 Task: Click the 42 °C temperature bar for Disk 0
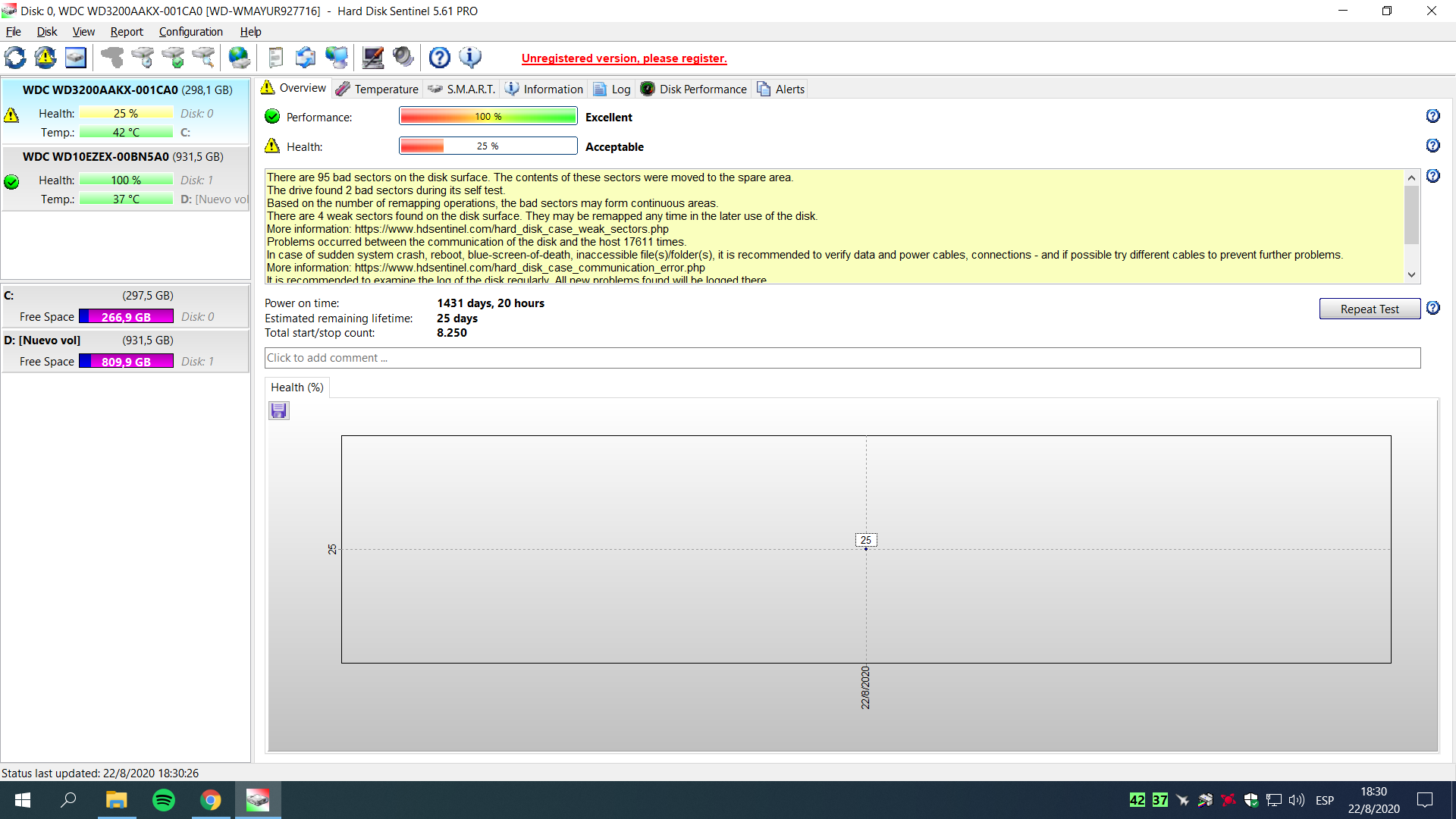126,132
